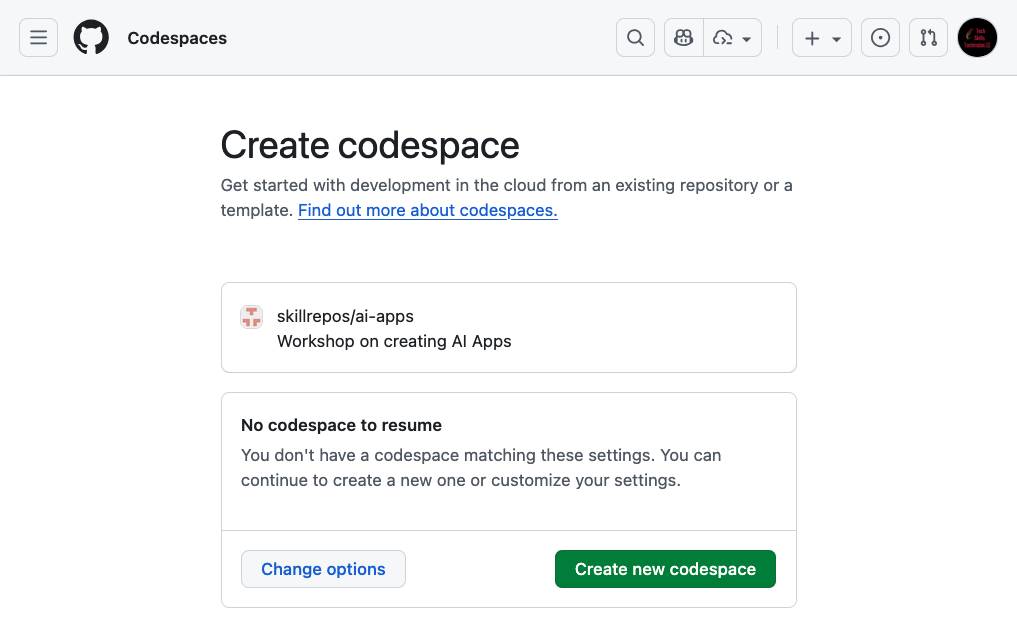
Task: Open the hamburger navigation menu
Action: click(38, 38)
